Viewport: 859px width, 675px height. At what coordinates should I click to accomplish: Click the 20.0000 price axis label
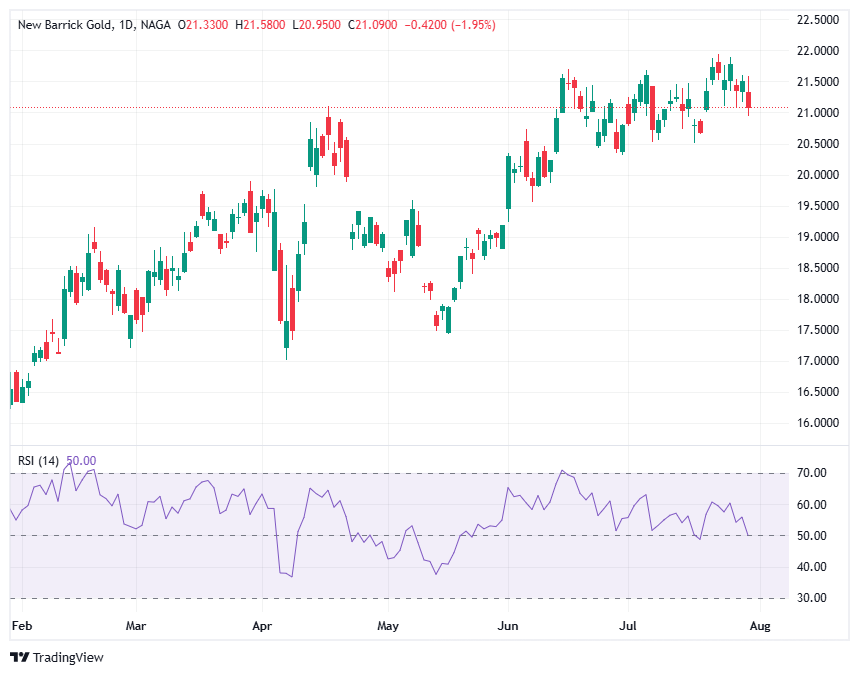pos(817,175)
